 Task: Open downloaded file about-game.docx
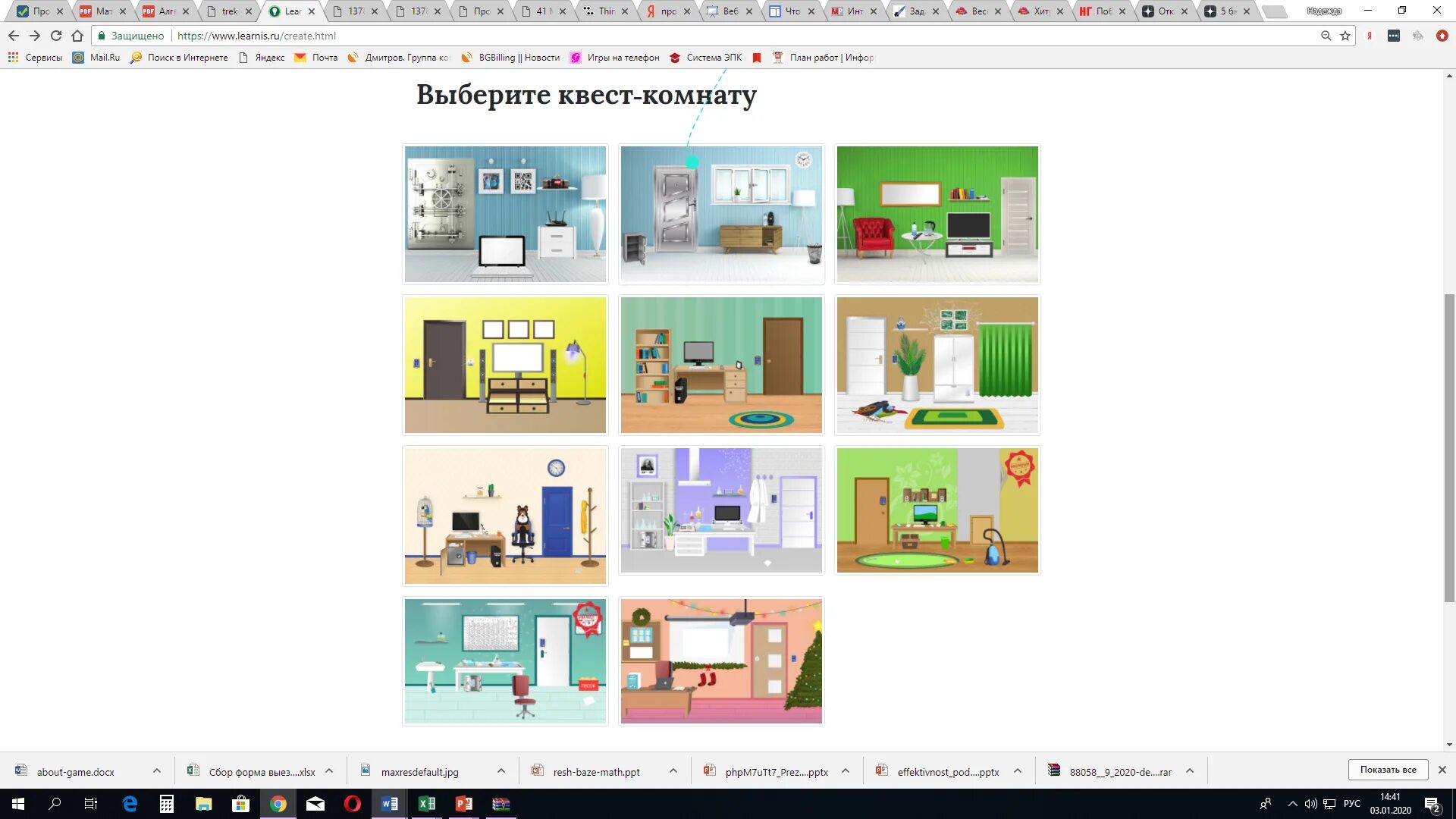pos(75,772)
